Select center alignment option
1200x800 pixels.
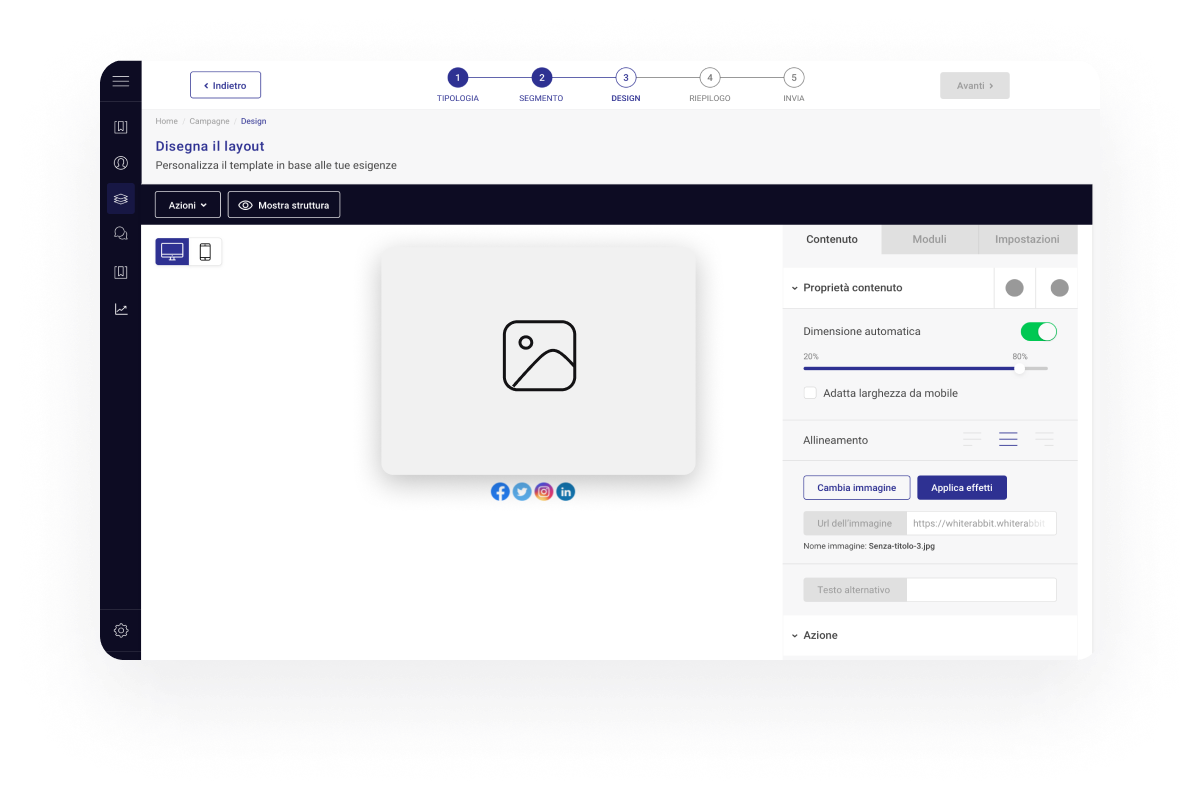click(x=1008, y=440)
